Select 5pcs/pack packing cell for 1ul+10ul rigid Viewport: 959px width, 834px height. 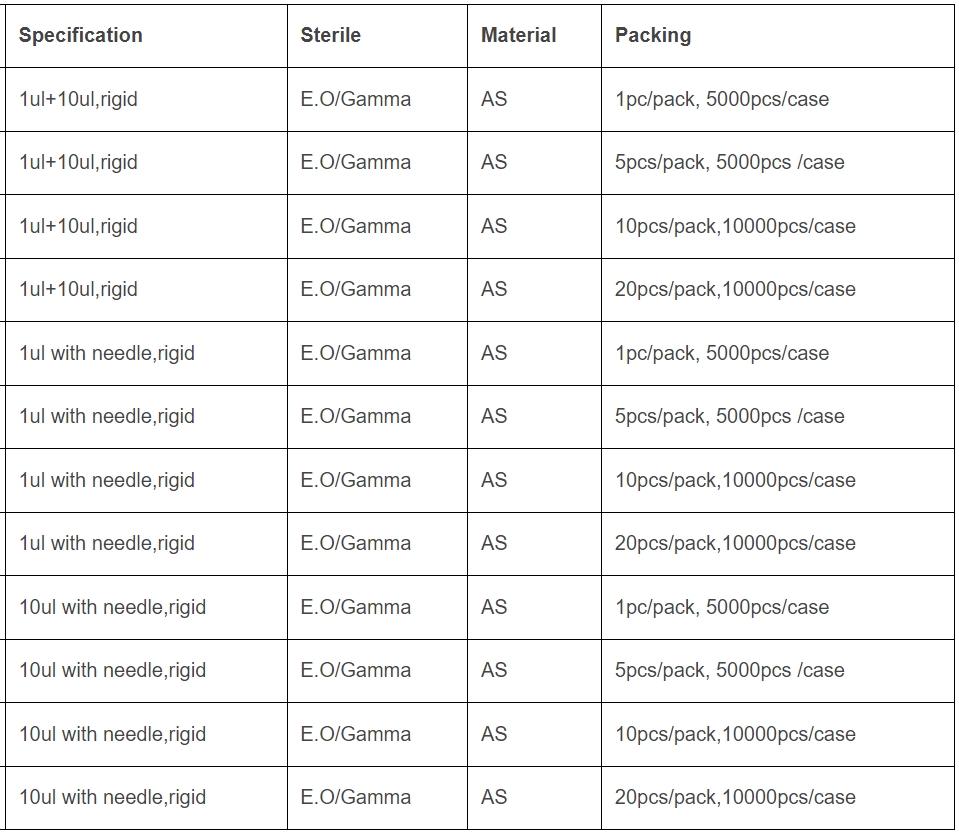(729, 162)
